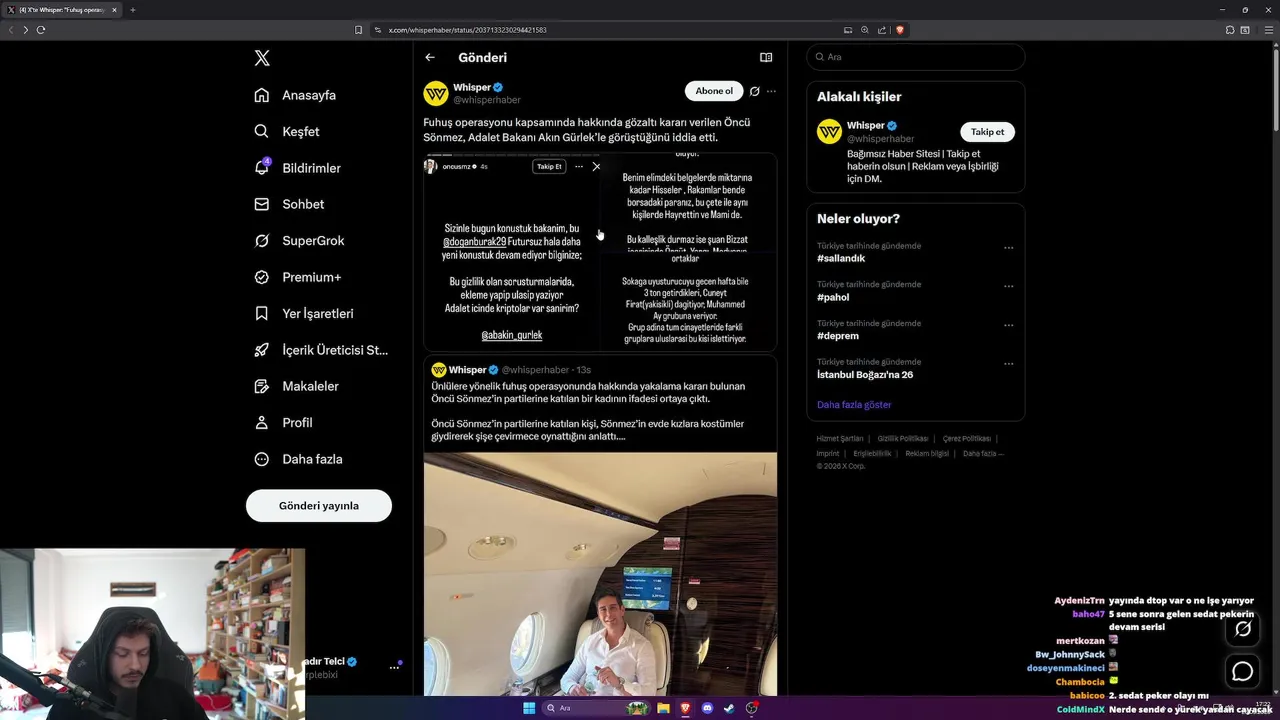Click Brave shields icon in address bar
1280x720 pixels.
(x=900, y=30)
